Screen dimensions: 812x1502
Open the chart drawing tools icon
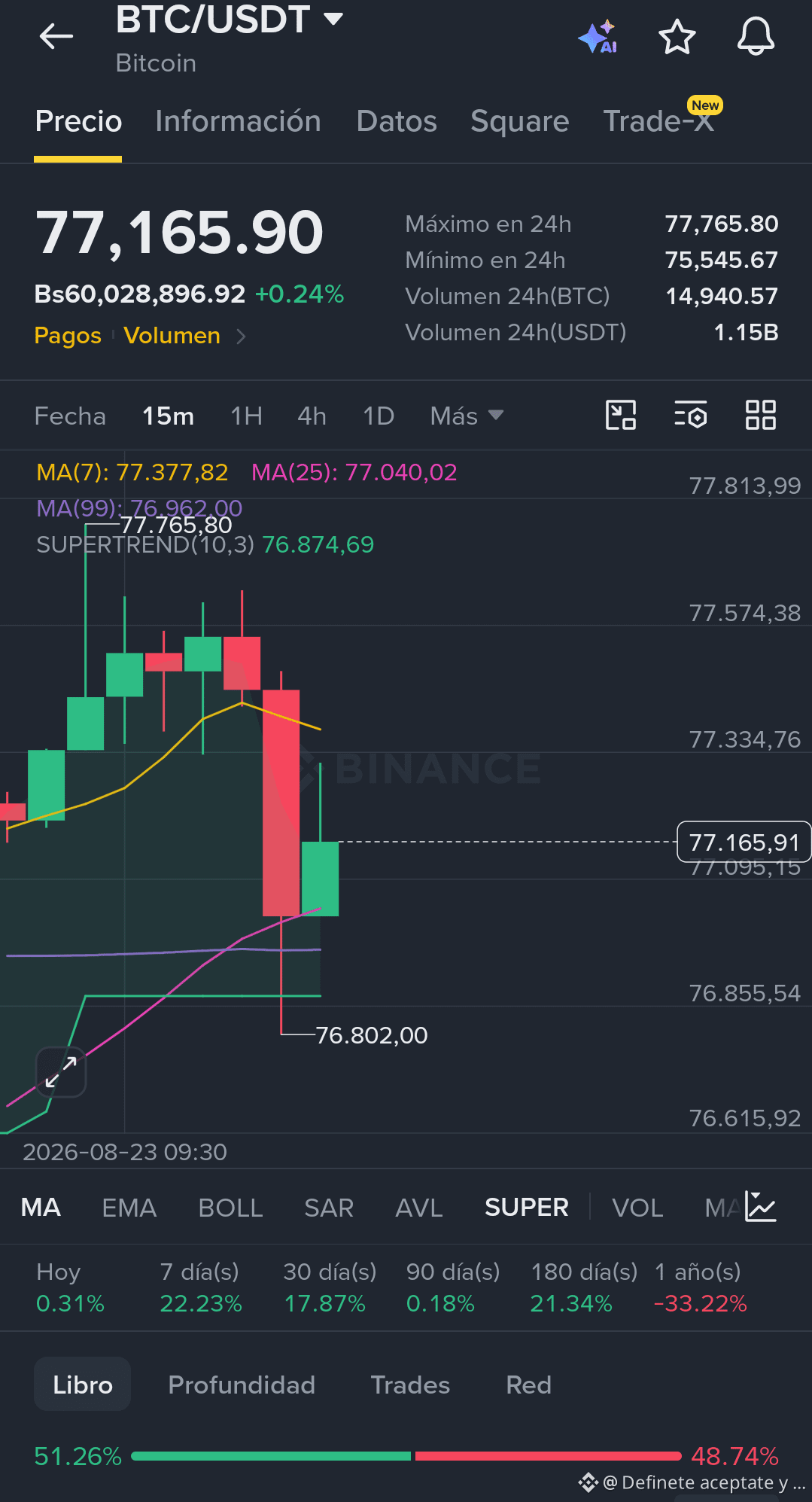[621, 415]
